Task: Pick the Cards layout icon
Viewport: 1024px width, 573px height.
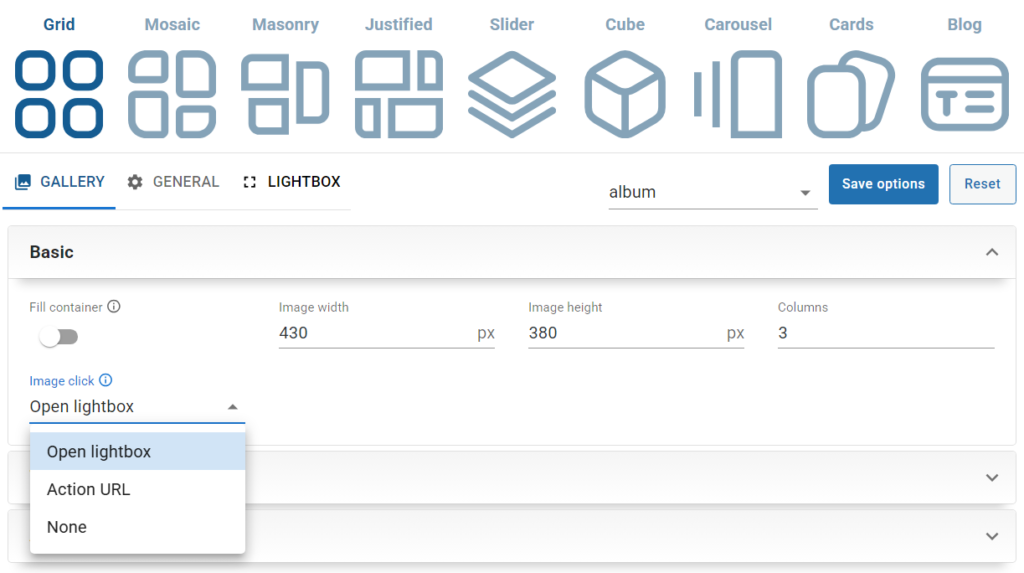Action: [851, 94]
